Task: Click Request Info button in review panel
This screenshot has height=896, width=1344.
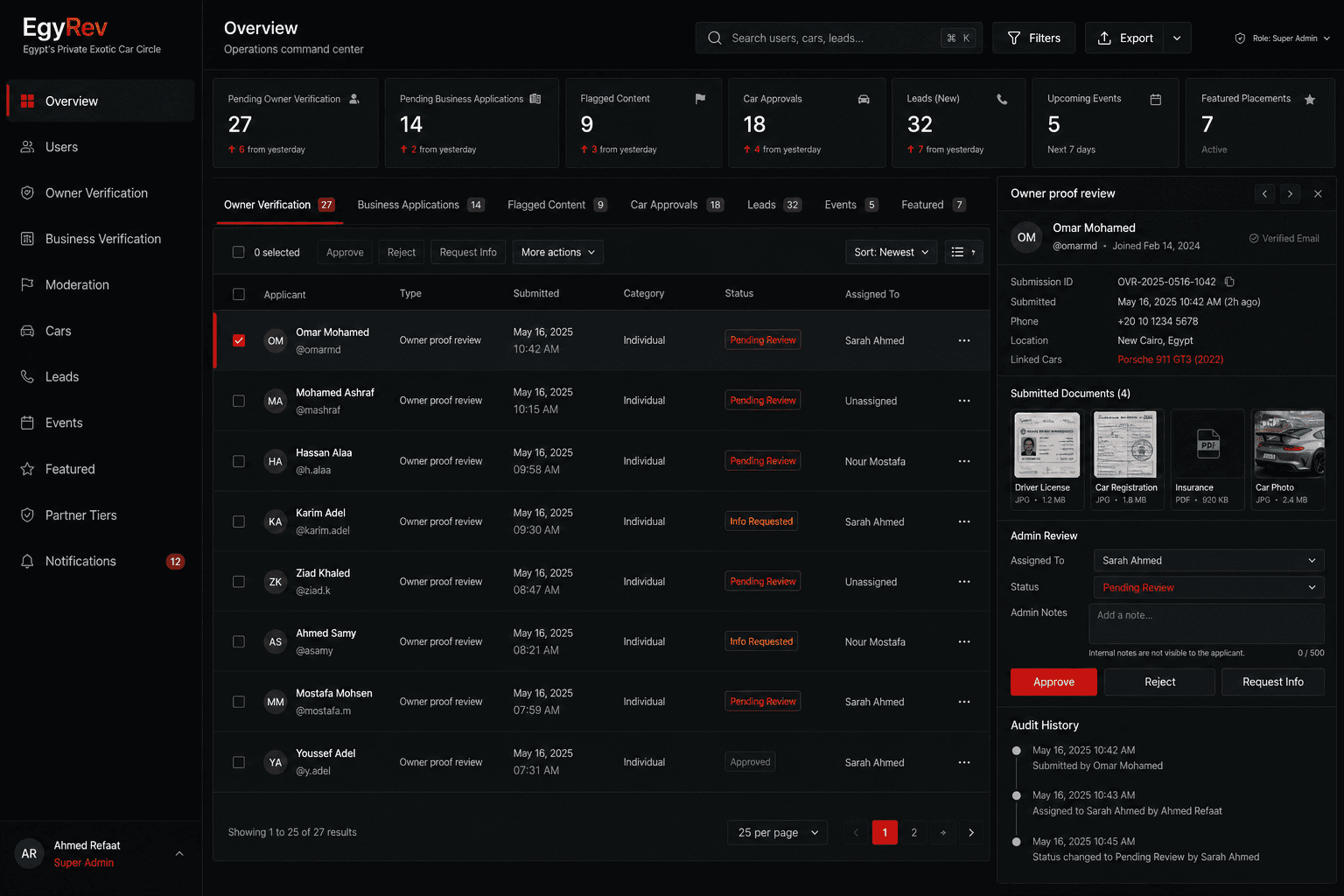Action: [1272, 682]
